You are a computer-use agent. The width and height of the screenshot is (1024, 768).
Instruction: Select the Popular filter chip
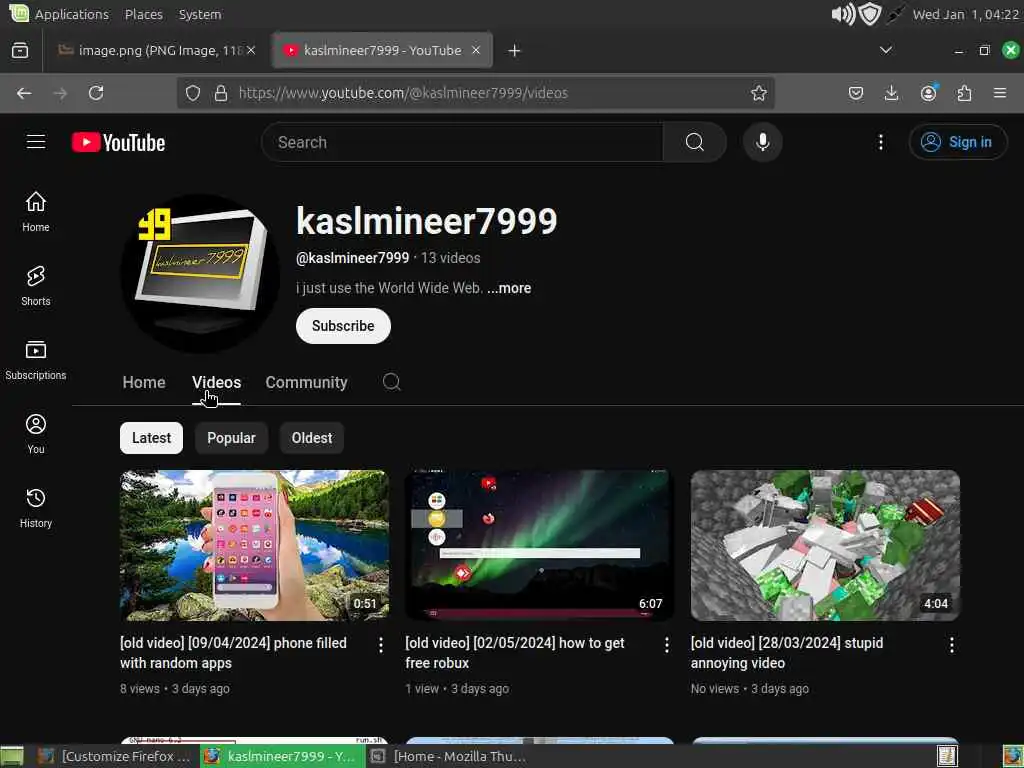point(231,438)
